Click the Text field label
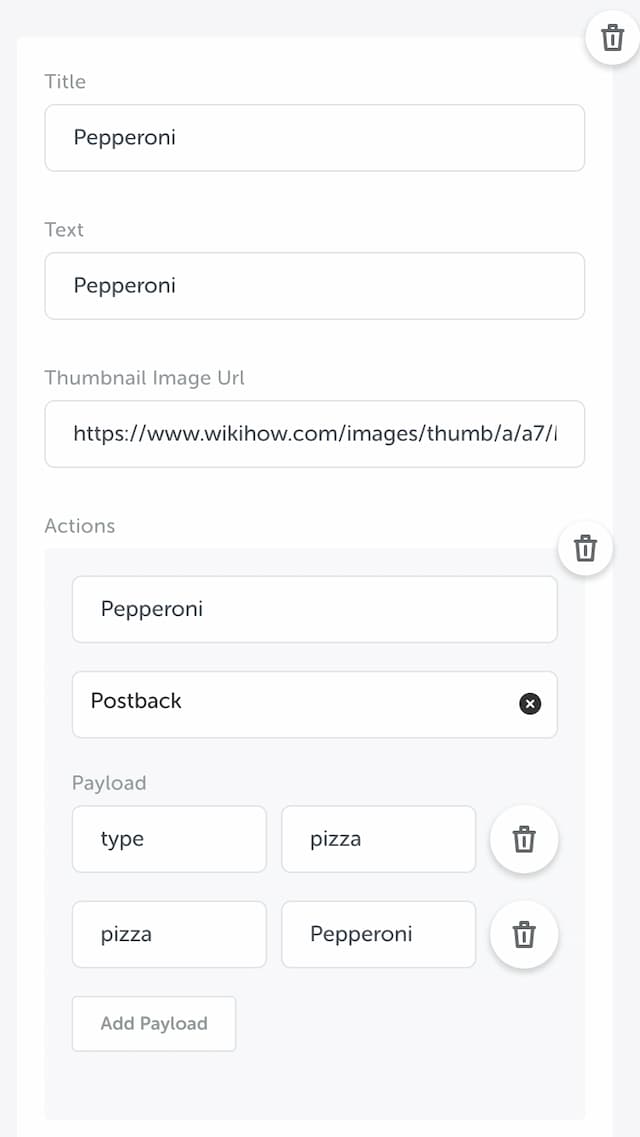This screenshot has width=640, height=1137. (64, 230)
